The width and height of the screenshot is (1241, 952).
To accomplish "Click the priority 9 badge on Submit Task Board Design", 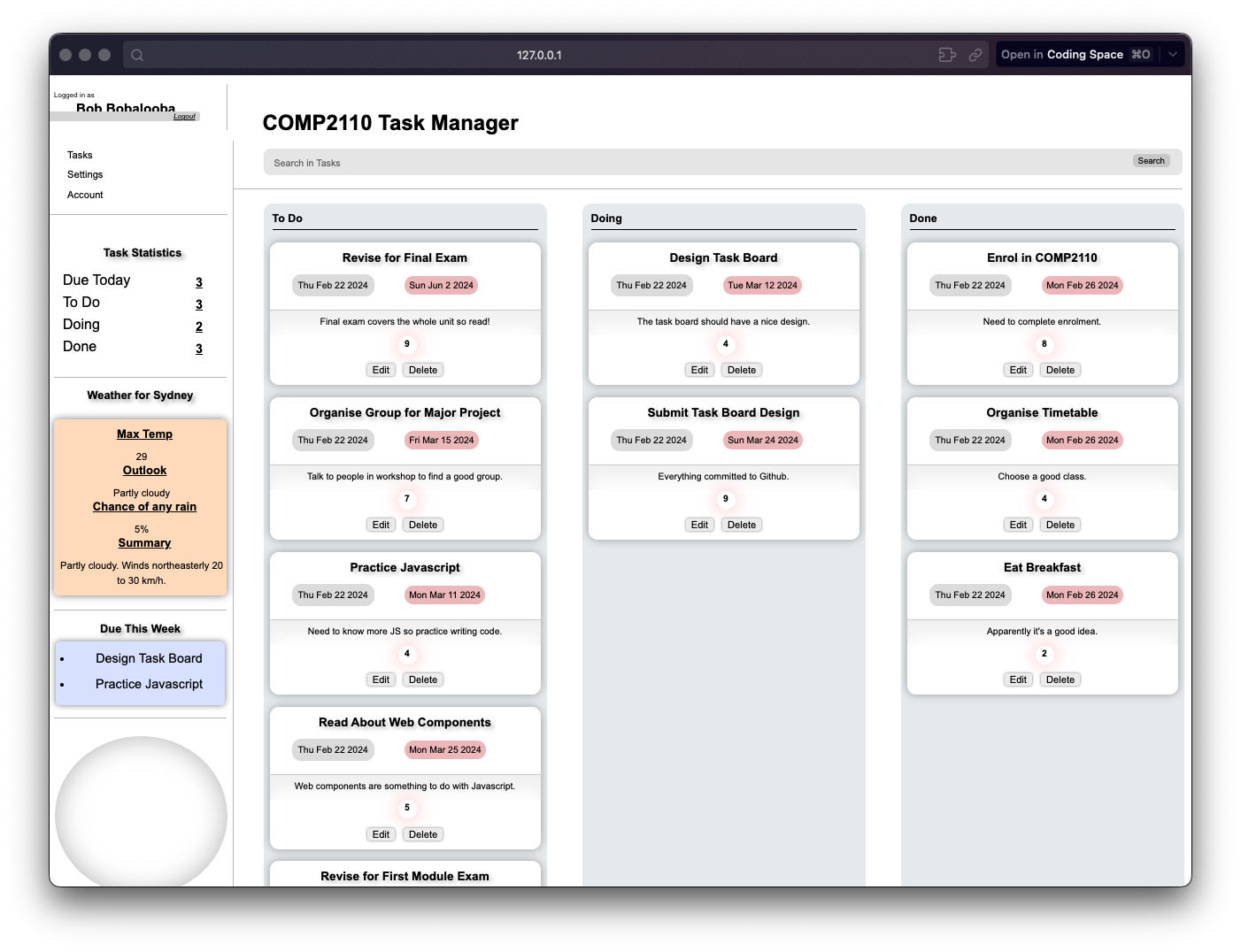I will pos(725,499).
